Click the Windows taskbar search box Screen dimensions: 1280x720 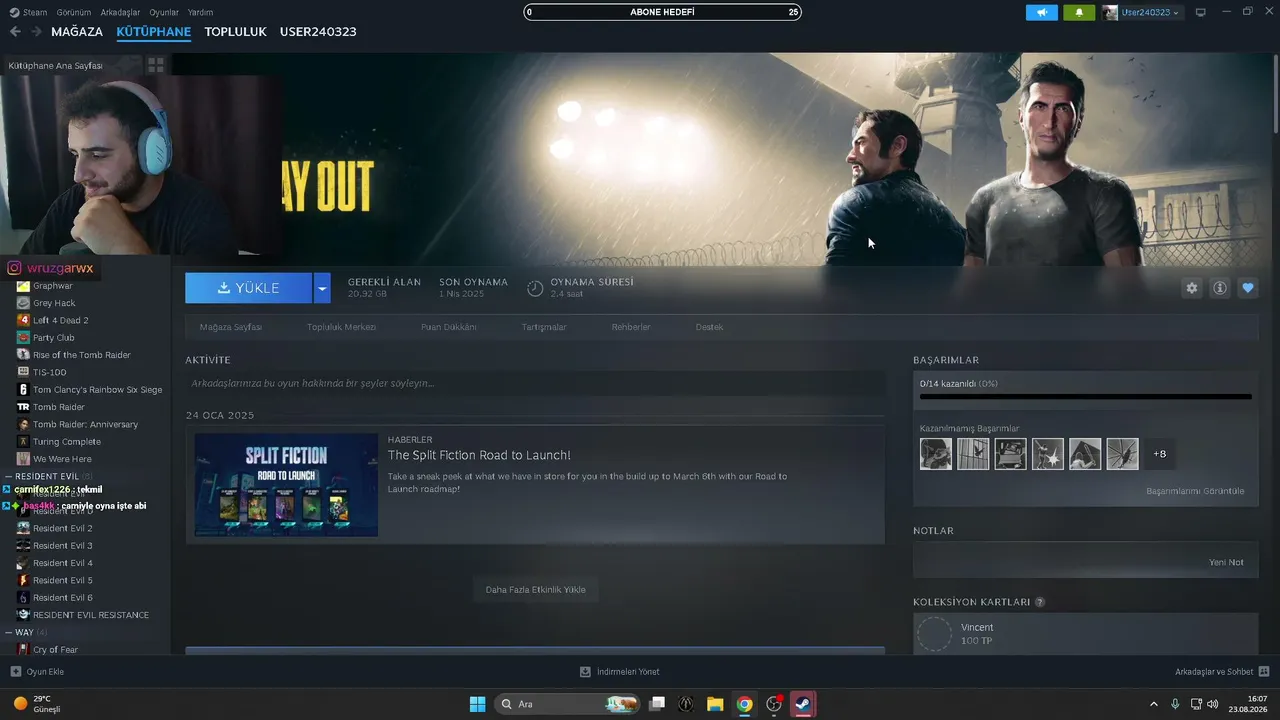[569, 704]
